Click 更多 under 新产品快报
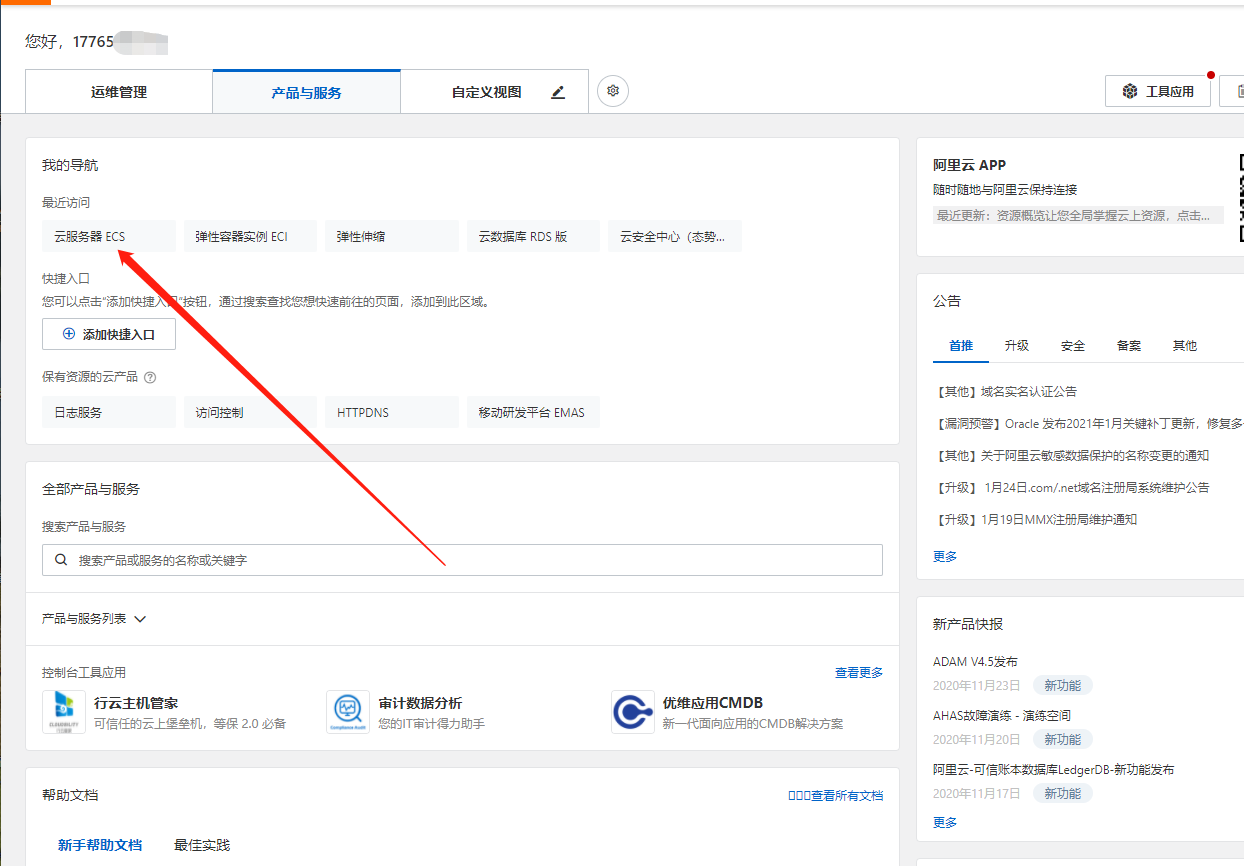The height and width of the screenshot is (866, 1244). (945, 822)
